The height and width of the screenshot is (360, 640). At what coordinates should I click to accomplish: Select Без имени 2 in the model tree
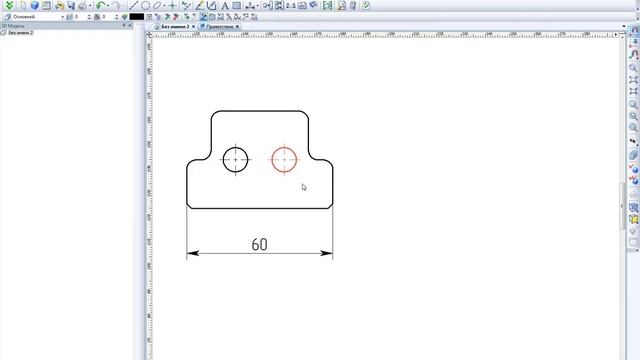pyautogui.click(x=20, y=32)
